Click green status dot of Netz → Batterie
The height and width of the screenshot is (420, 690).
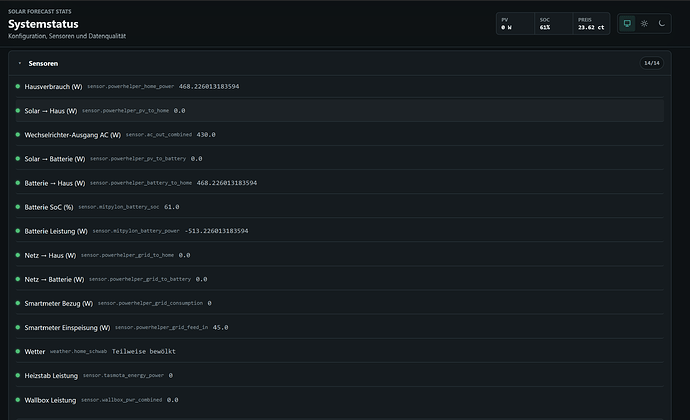click(x=18, y=279)
